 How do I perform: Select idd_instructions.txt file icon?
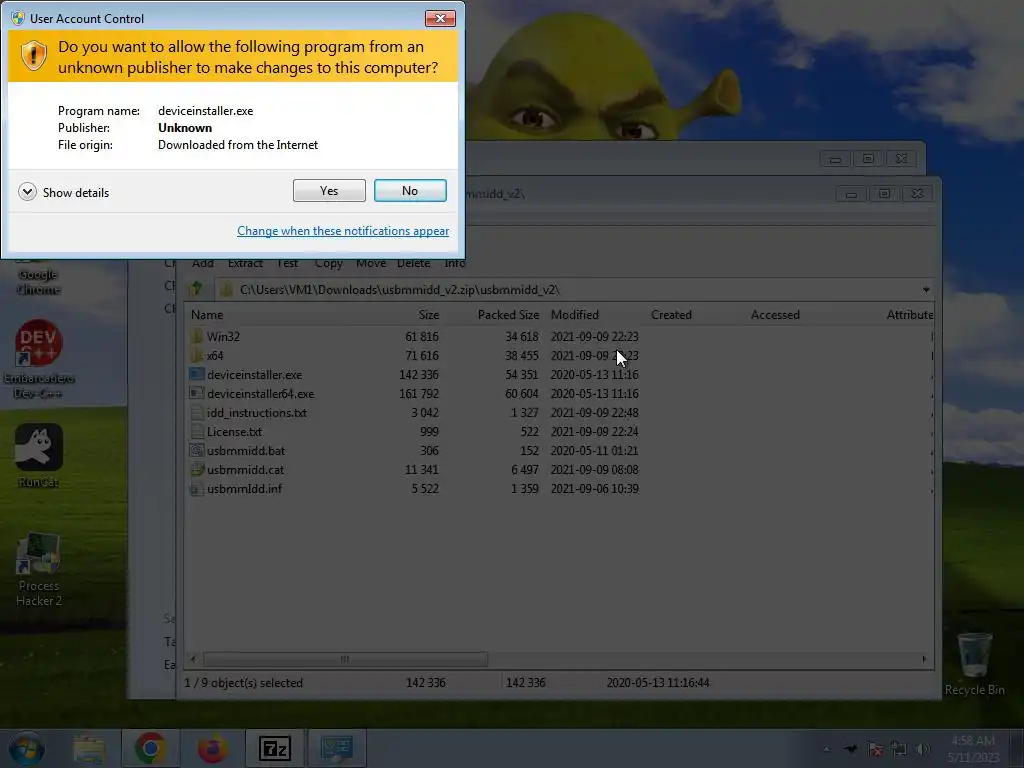(x=197, y=412)
